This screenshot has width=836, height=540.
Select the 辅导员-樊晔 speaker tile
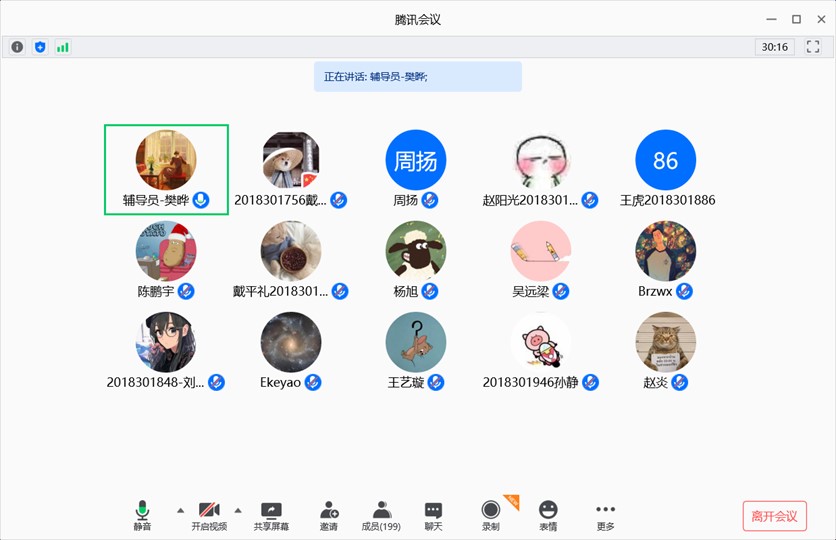coord(166,169)
